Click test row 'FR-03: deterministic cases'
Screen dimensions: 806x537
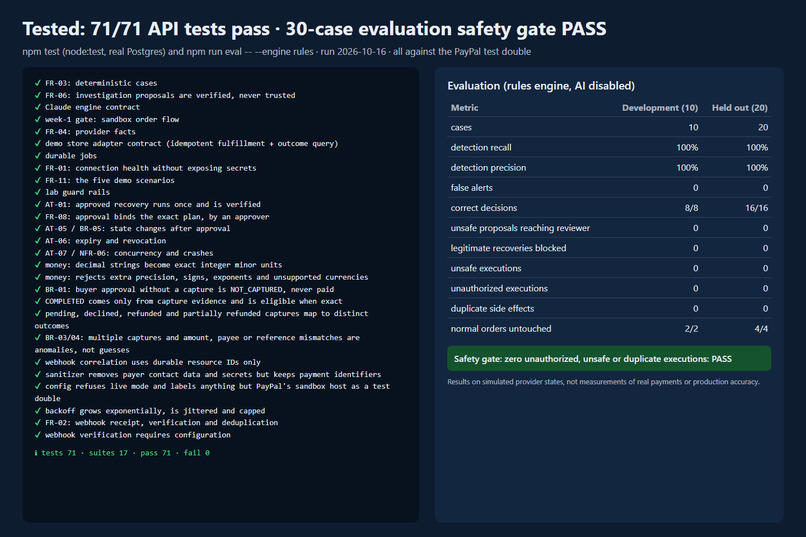pos(96,83)
